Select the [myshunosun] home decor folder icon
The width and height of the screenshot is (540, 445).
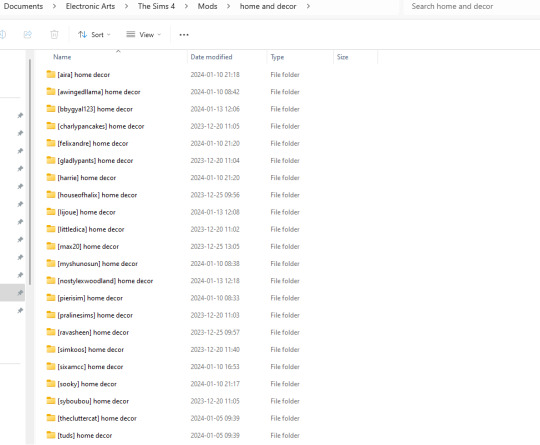(x=51, y=263)
